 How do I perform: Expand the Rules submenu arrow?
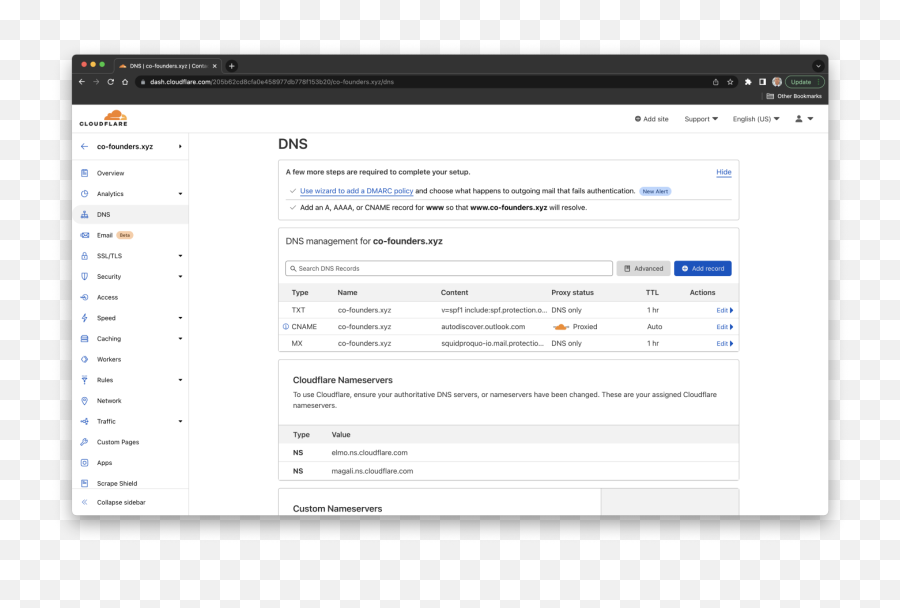click(x=180, y=379)
